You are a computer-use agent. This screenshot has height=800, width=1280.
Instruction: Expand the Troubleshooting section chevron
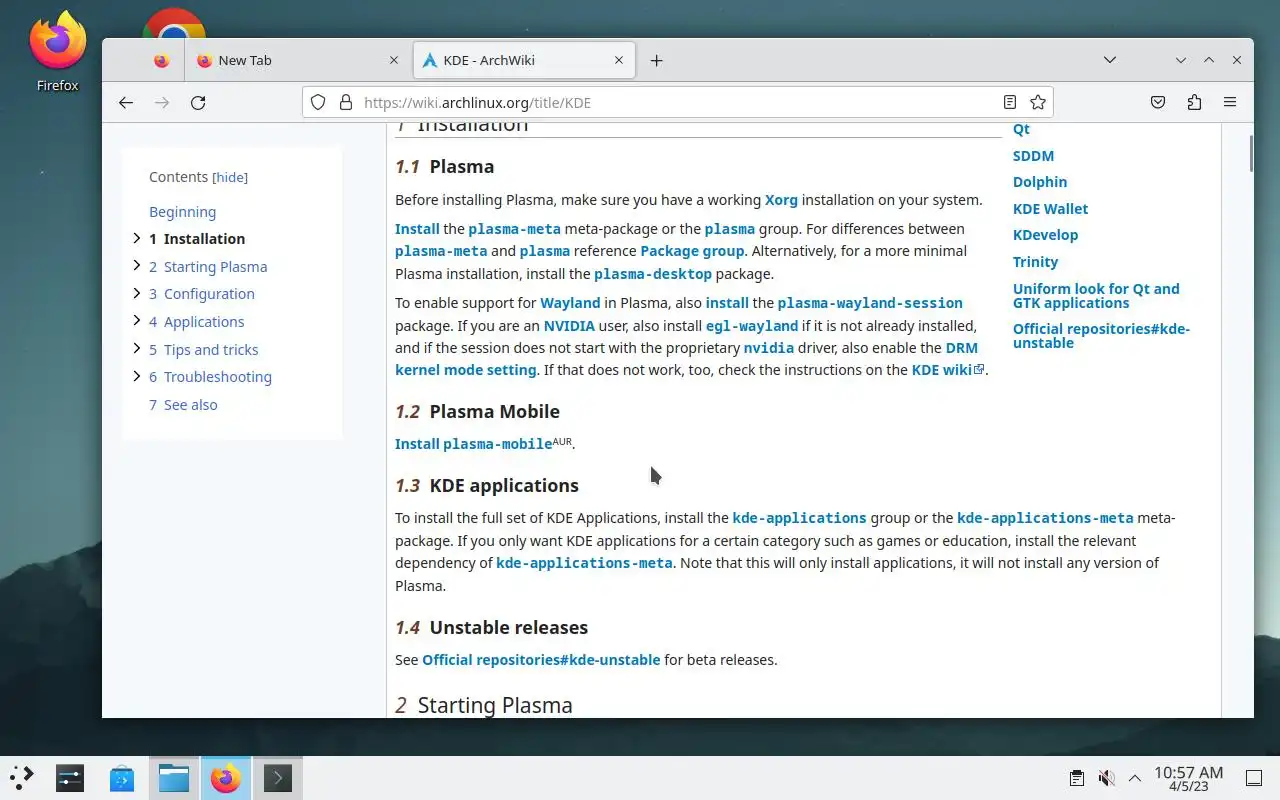pos(137,376)
